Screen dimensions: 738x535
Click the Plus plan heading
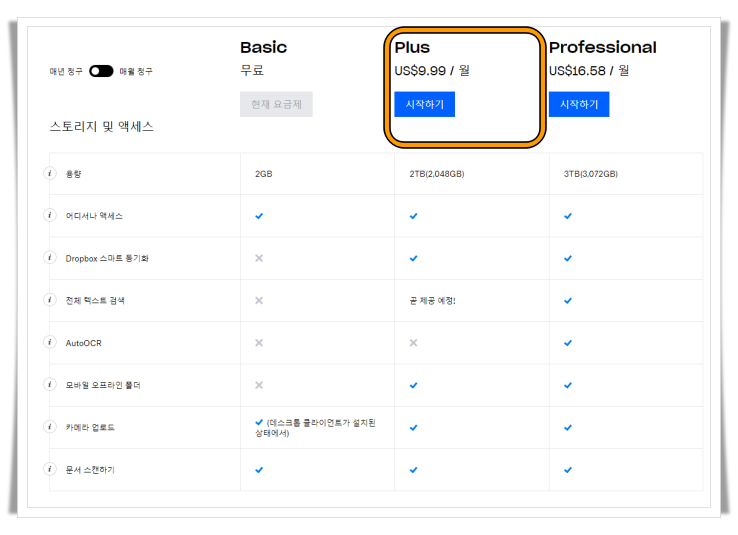[412, 47]
